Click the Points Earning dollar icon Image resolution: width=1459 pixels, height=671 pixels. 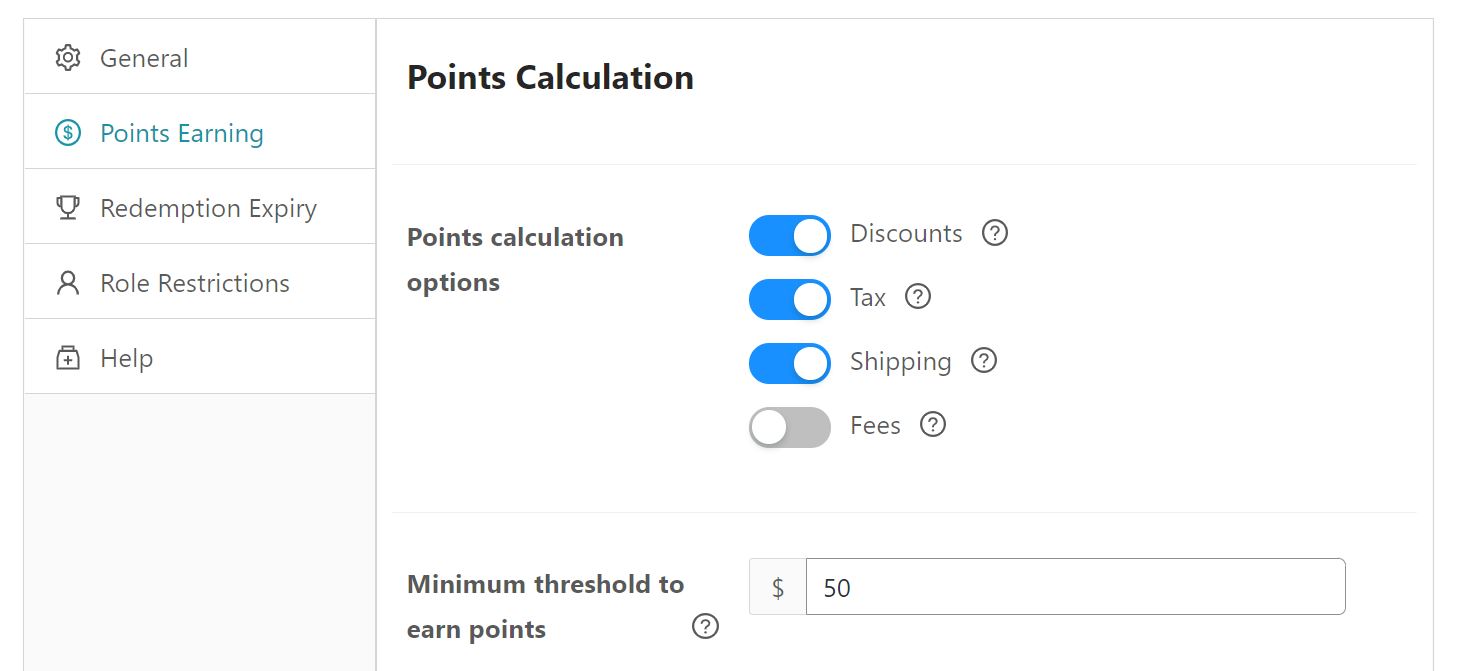68,133
